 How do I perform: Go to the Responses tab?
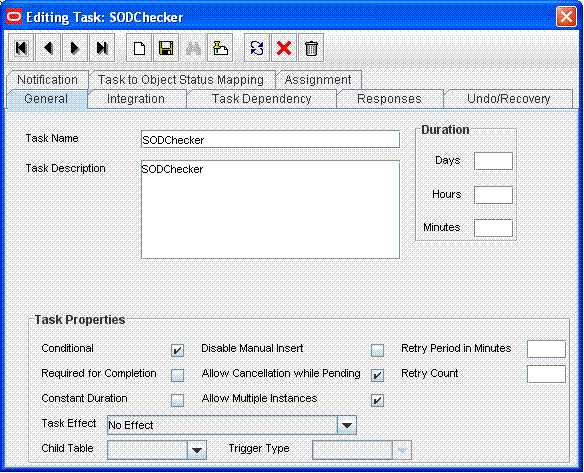click(x=389, y=99)
